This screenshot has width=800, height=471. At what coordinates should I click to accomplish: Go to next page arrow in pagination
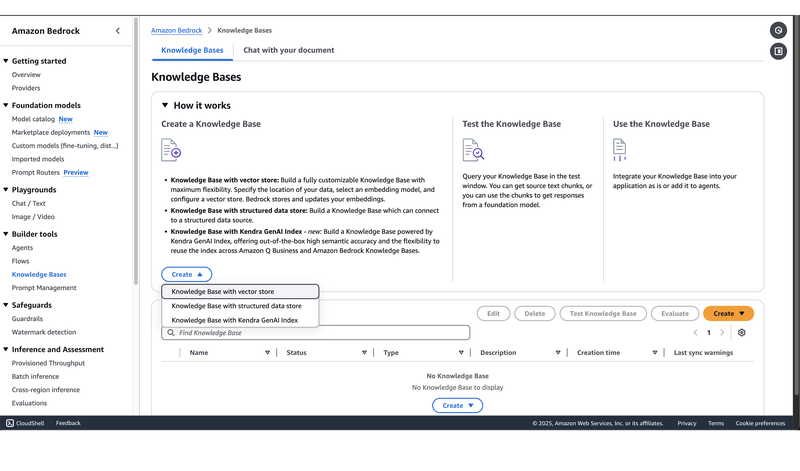tap(722, 333)
